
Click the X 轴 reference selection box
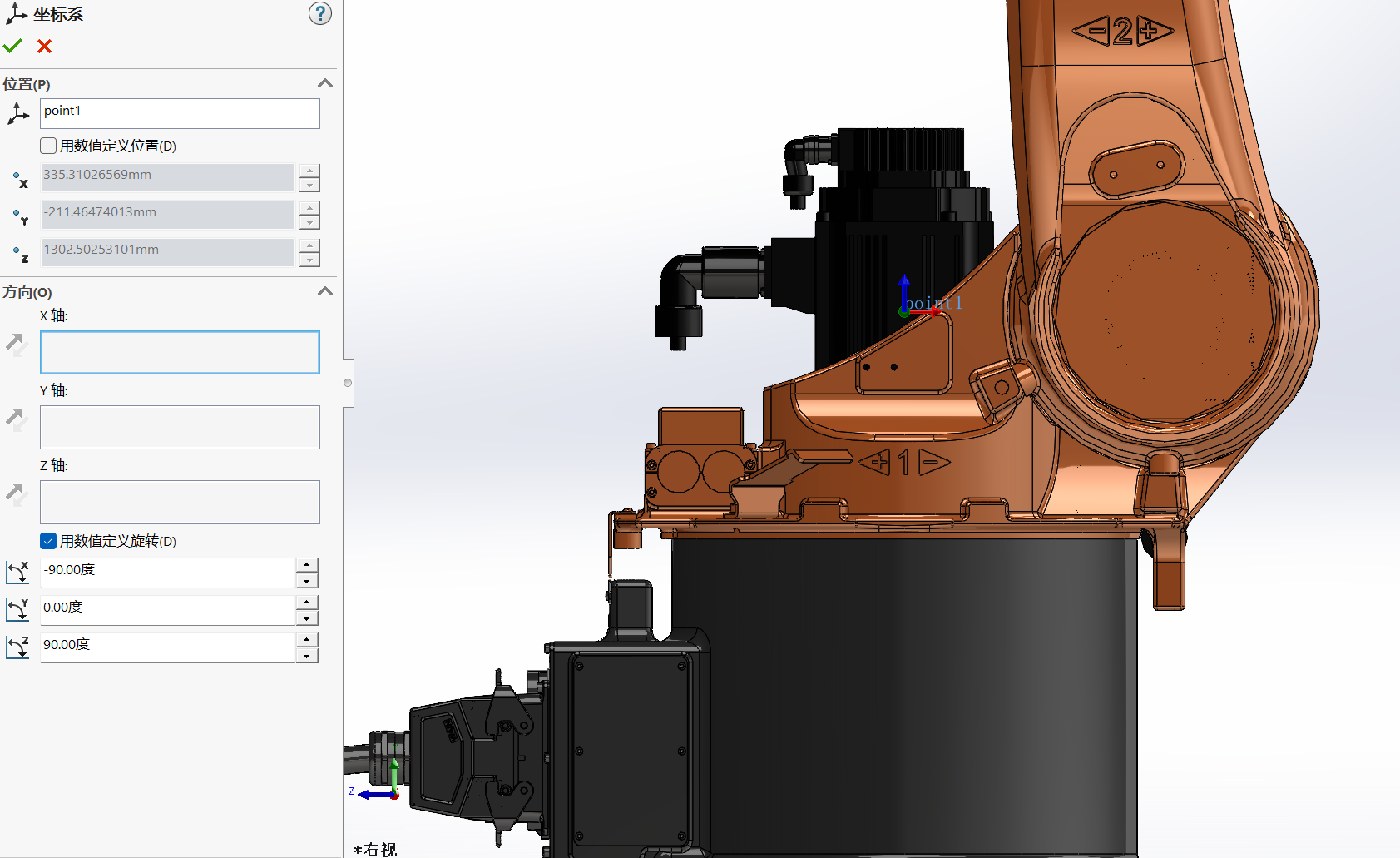pos(180,352)
